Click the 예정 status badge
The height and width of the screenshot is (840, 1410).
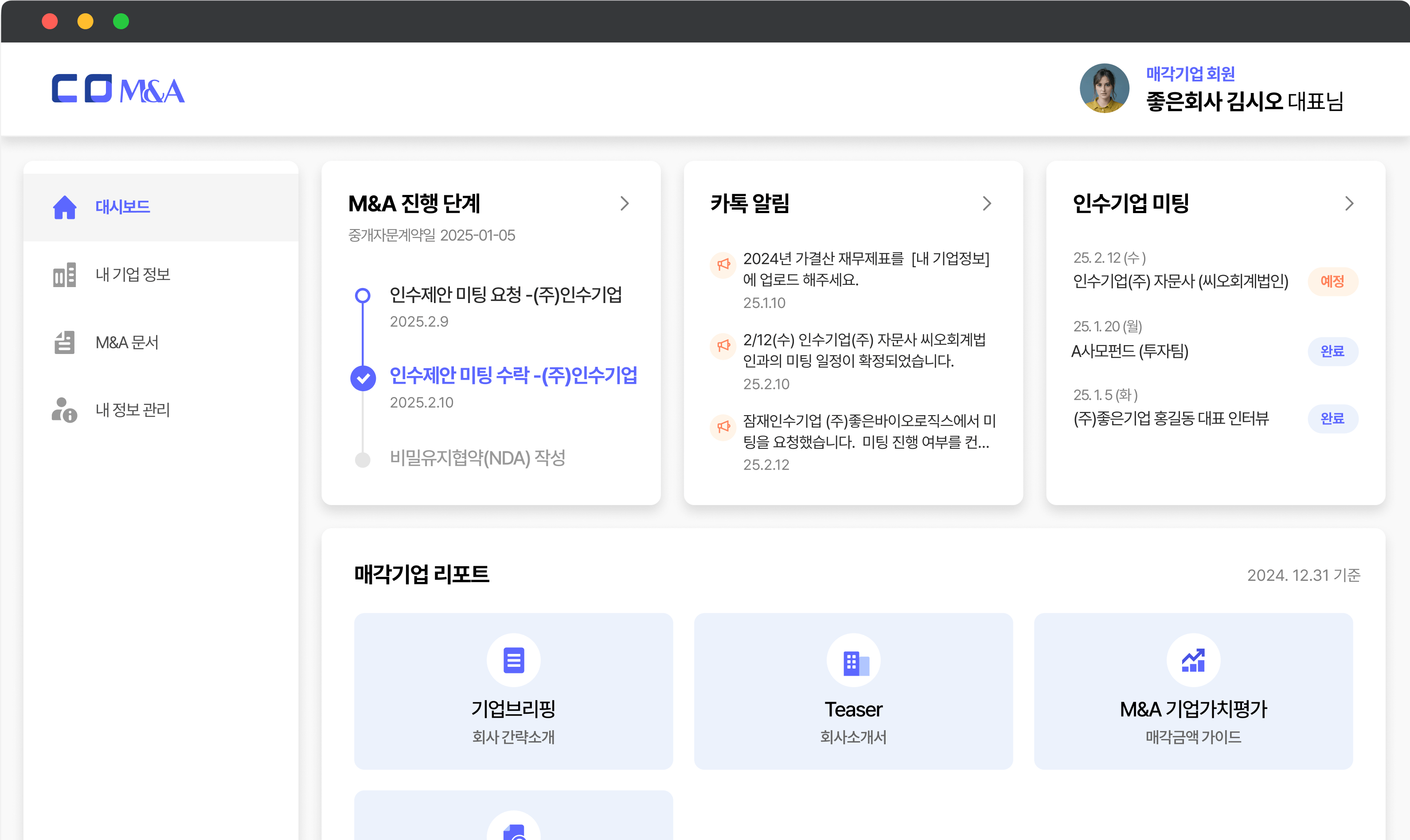tap(1332, 281)
